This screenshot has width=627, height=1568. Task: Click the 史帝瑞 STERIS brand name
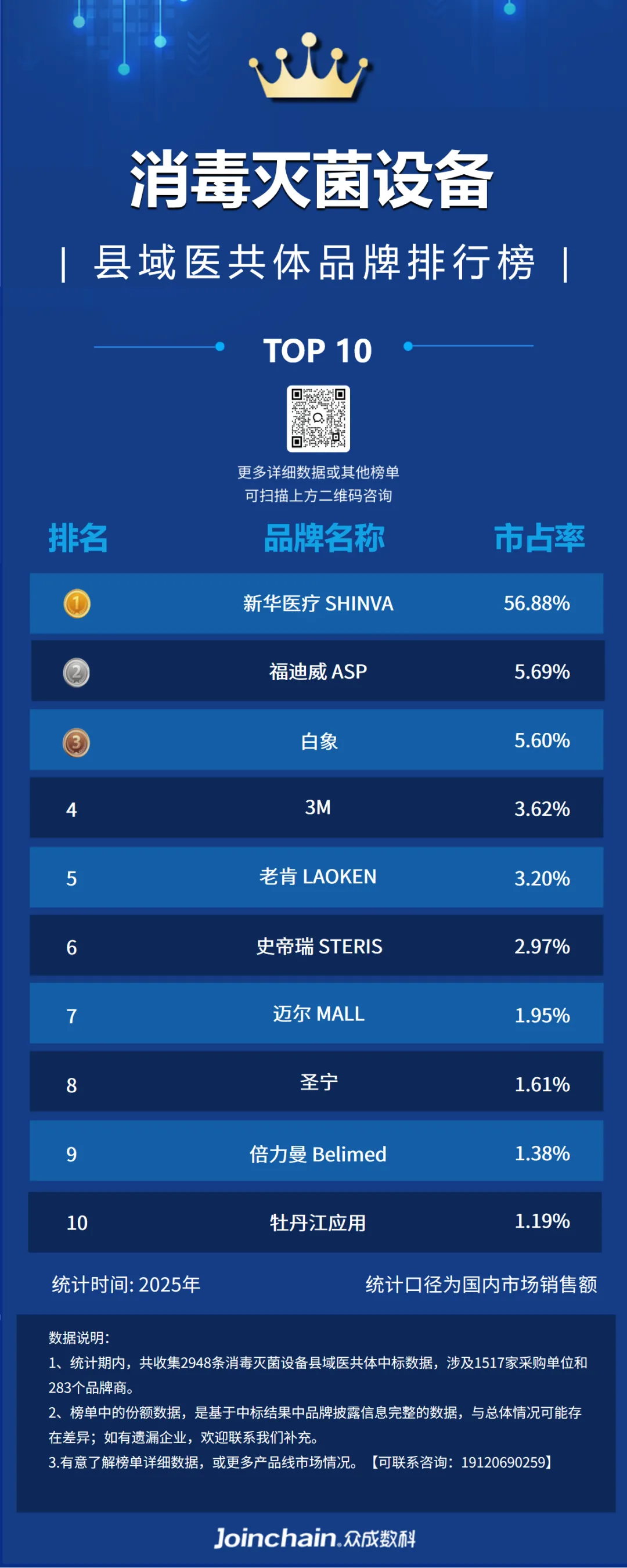click(319, 946)
